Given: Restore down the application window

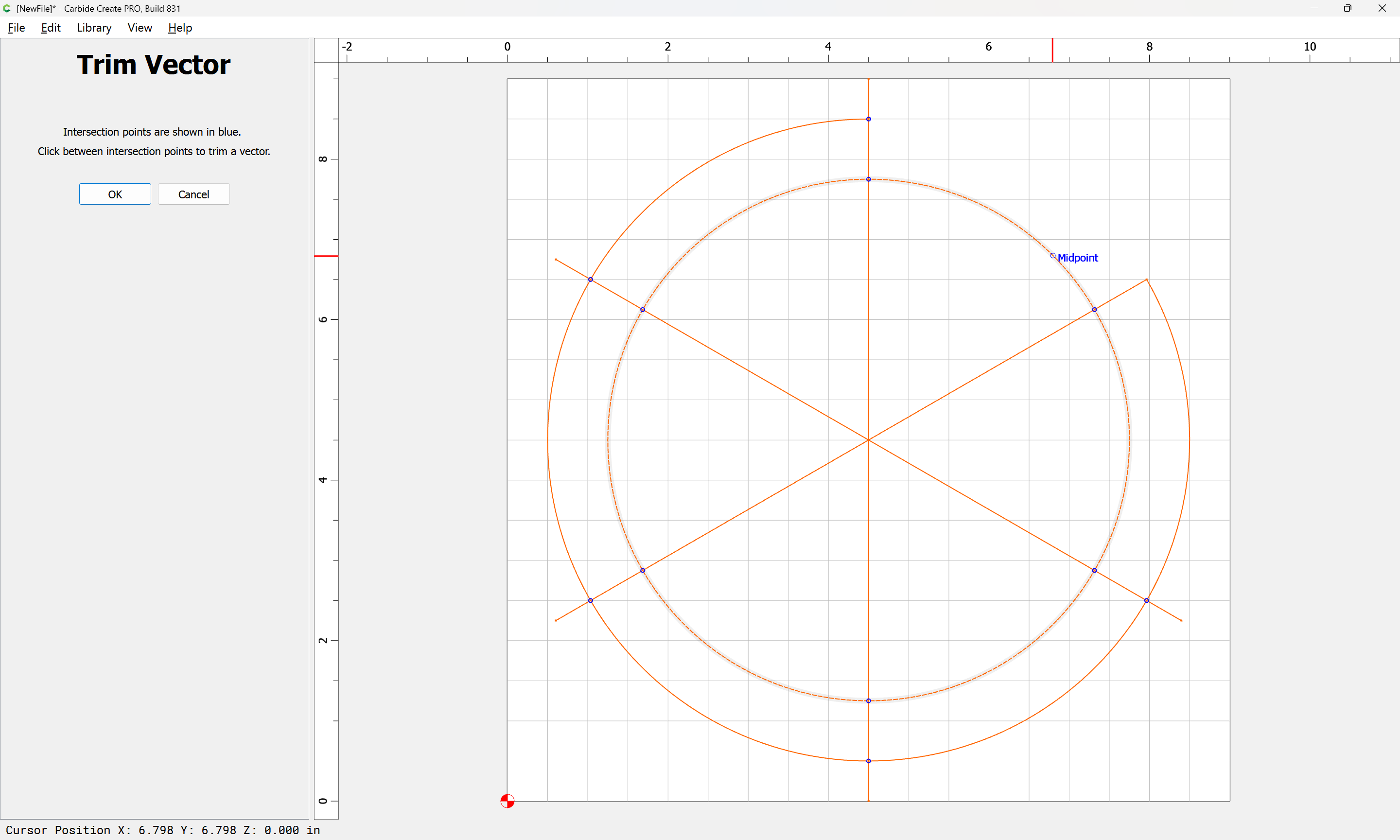Looking at the screenshot, I should pos(1347,8).
